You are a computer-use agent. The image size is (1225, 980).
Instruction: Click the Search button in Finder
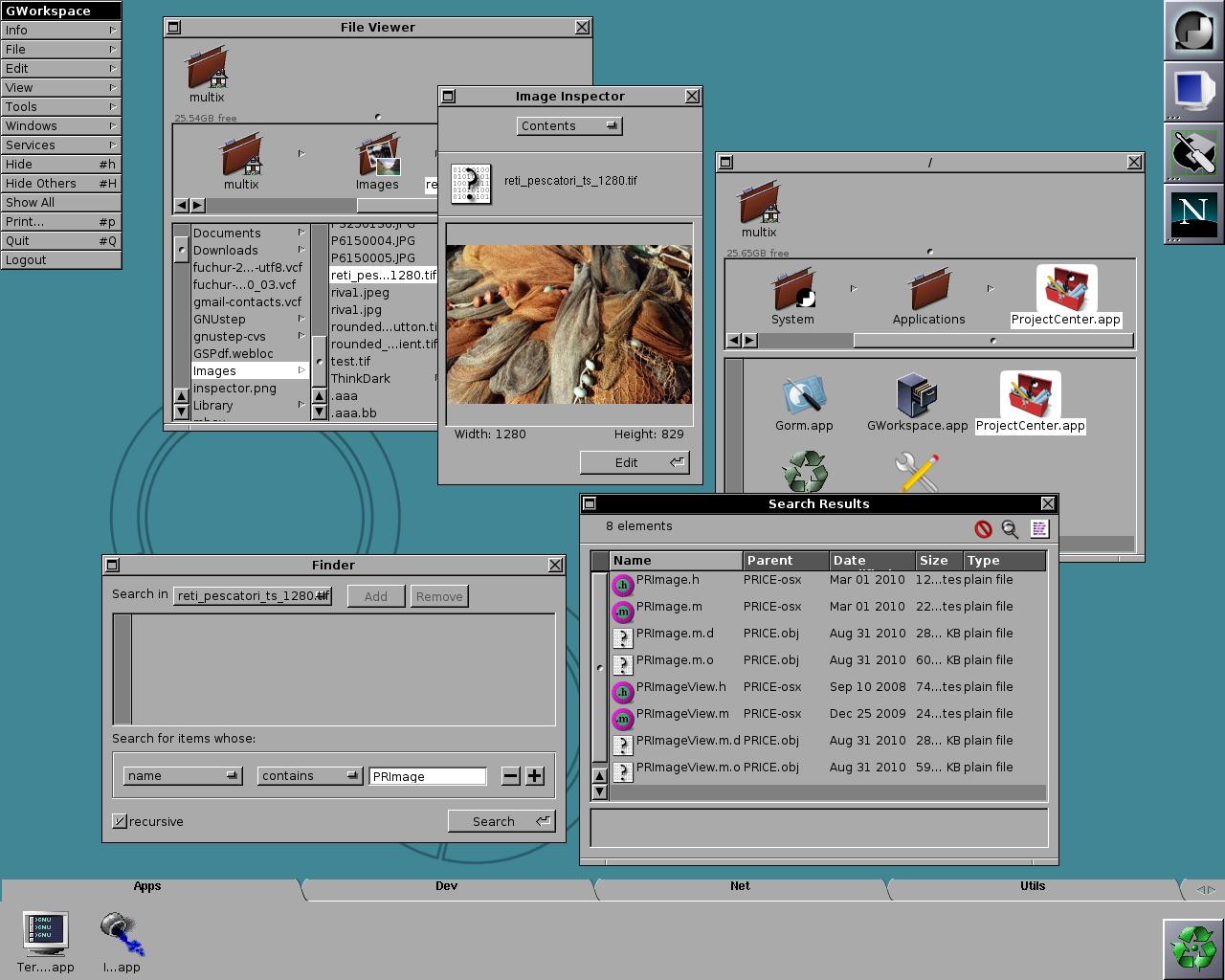501,821
